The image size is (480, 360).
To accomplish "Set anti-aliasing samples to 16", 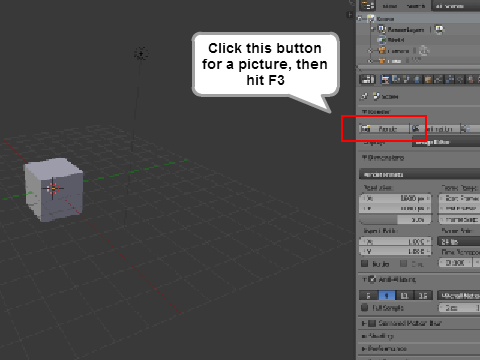I will click(423, 295).
